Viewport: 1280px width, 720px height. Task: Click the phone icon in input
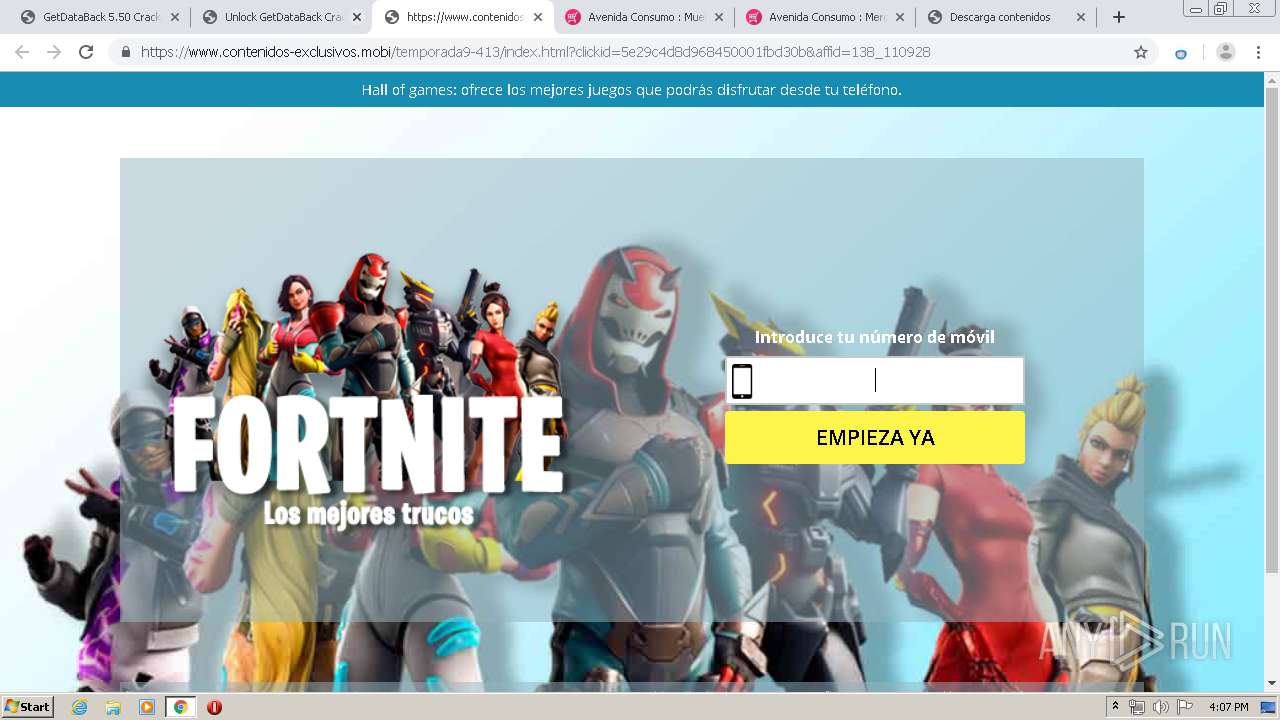tap(742, 381)
